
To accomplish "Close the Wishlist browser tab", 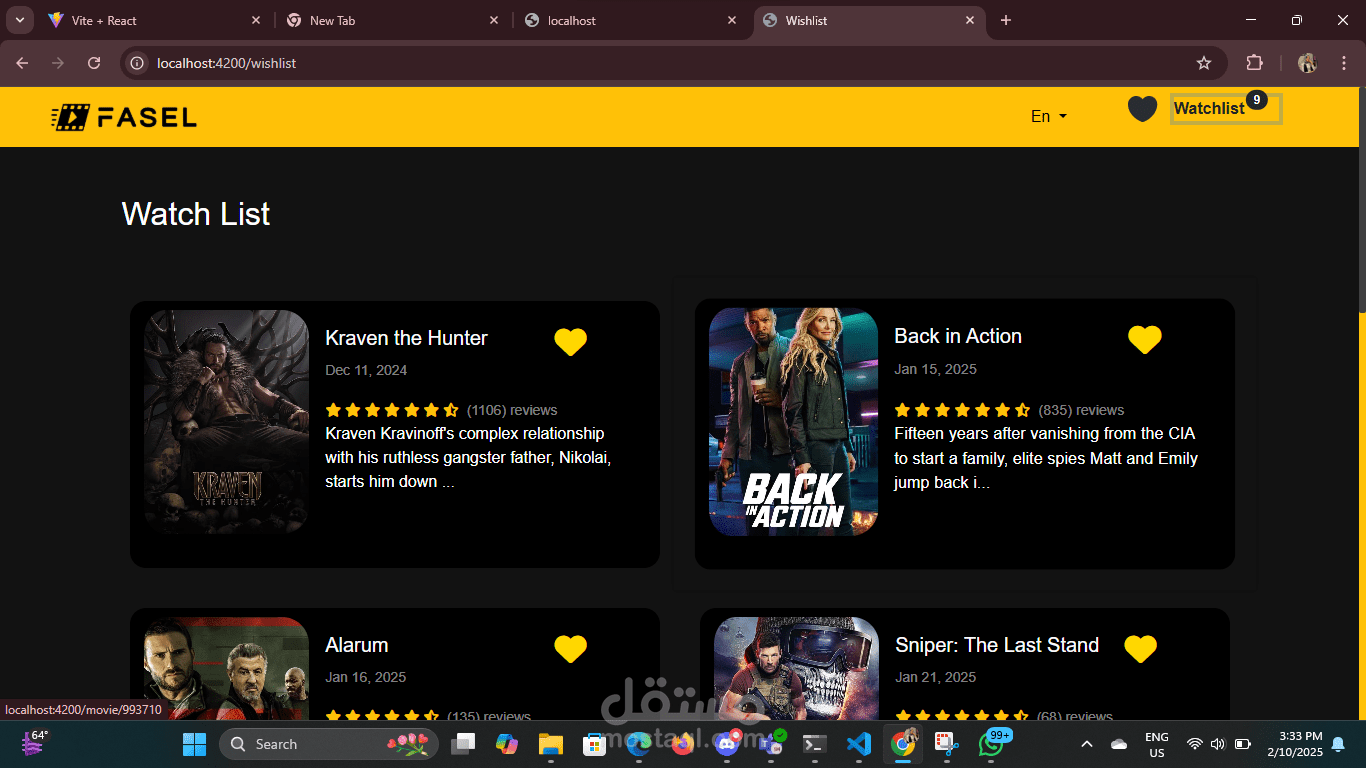I will tap(970, 20).
